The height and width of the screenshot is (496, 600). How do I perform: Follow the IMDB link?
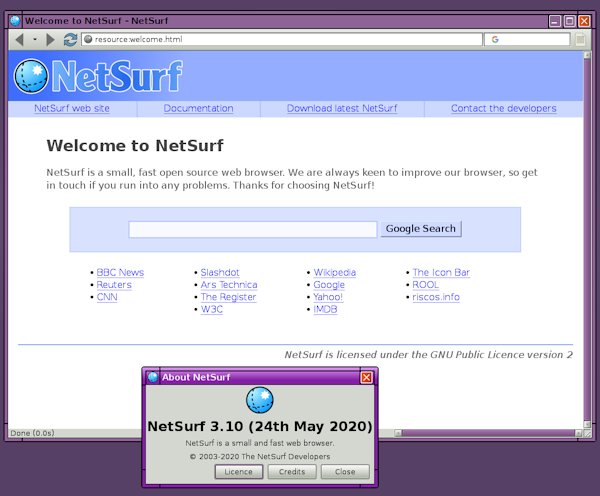coord(325,309)
